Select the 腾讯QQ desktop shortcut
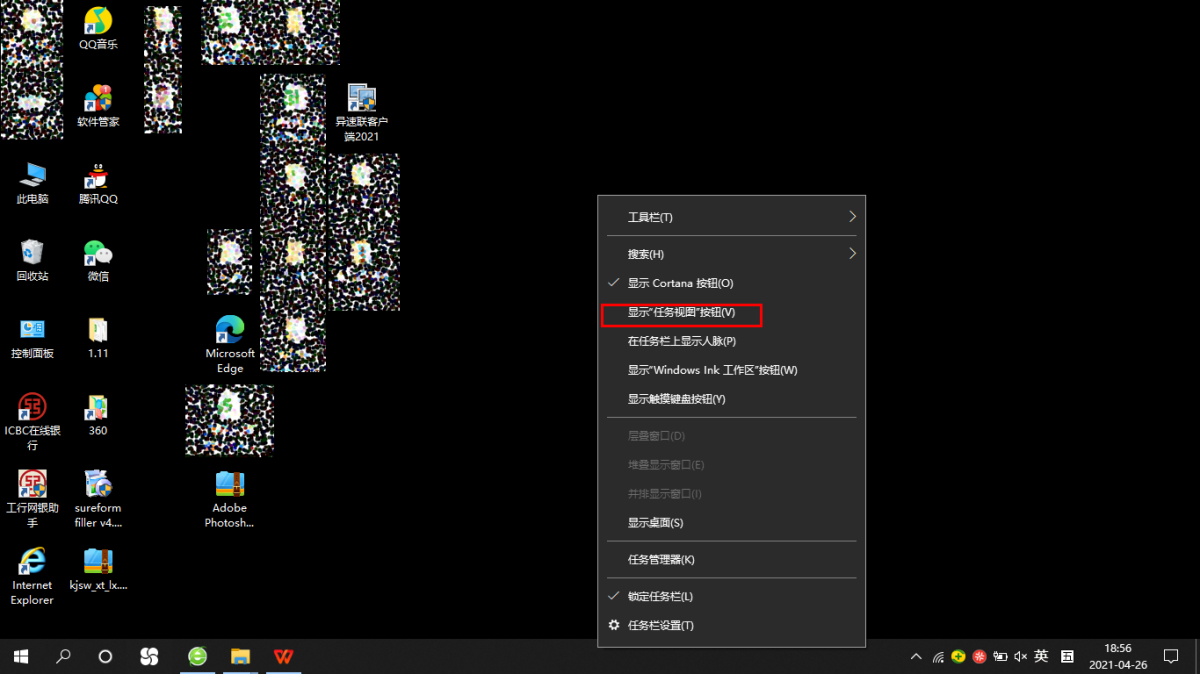The height and width of the screenshot is (674, 1200). (x=98, y=183)
